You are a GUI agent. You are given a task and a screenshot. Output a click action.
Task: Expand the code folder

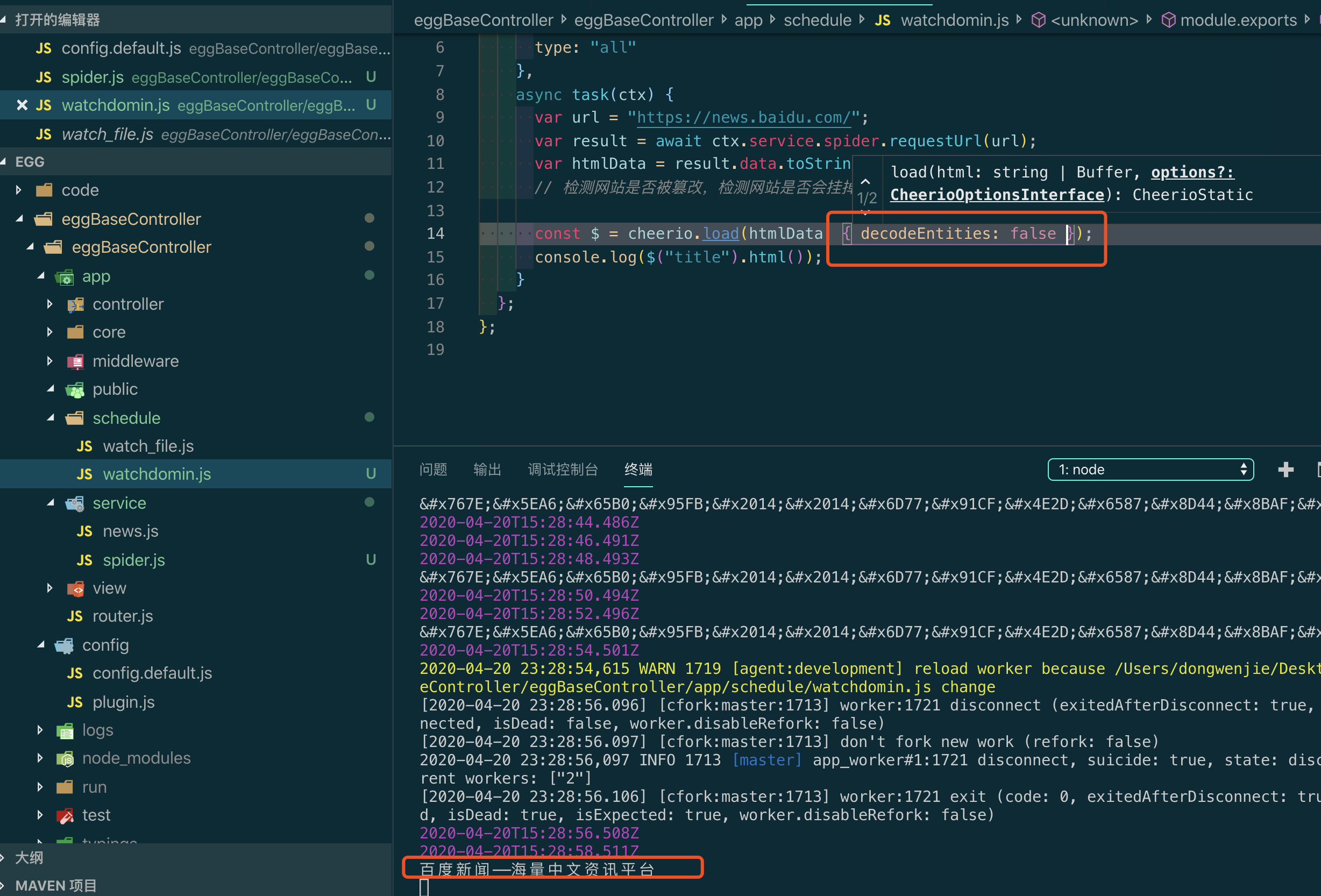[x=19, y=190]
